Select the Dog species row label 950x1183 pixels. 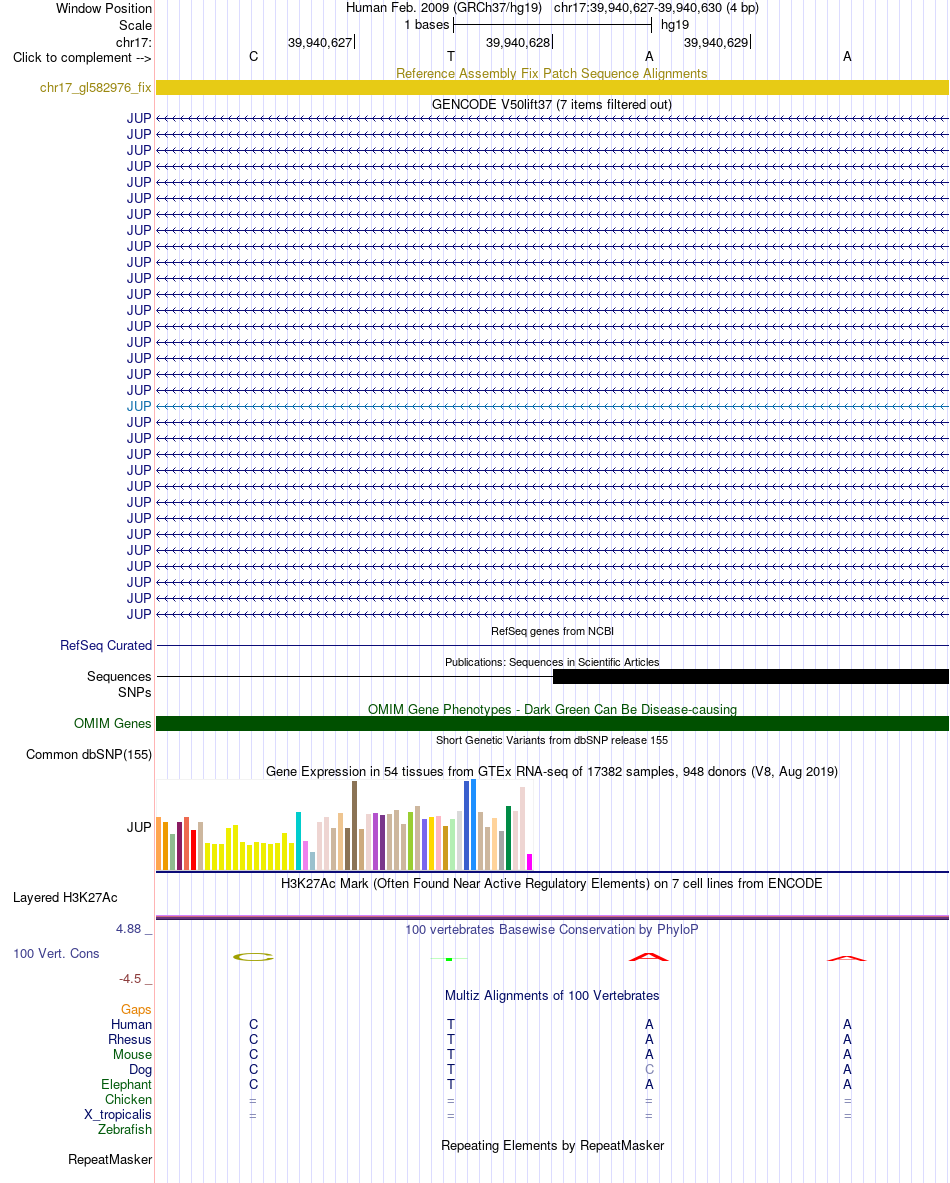coord(140,1070)
